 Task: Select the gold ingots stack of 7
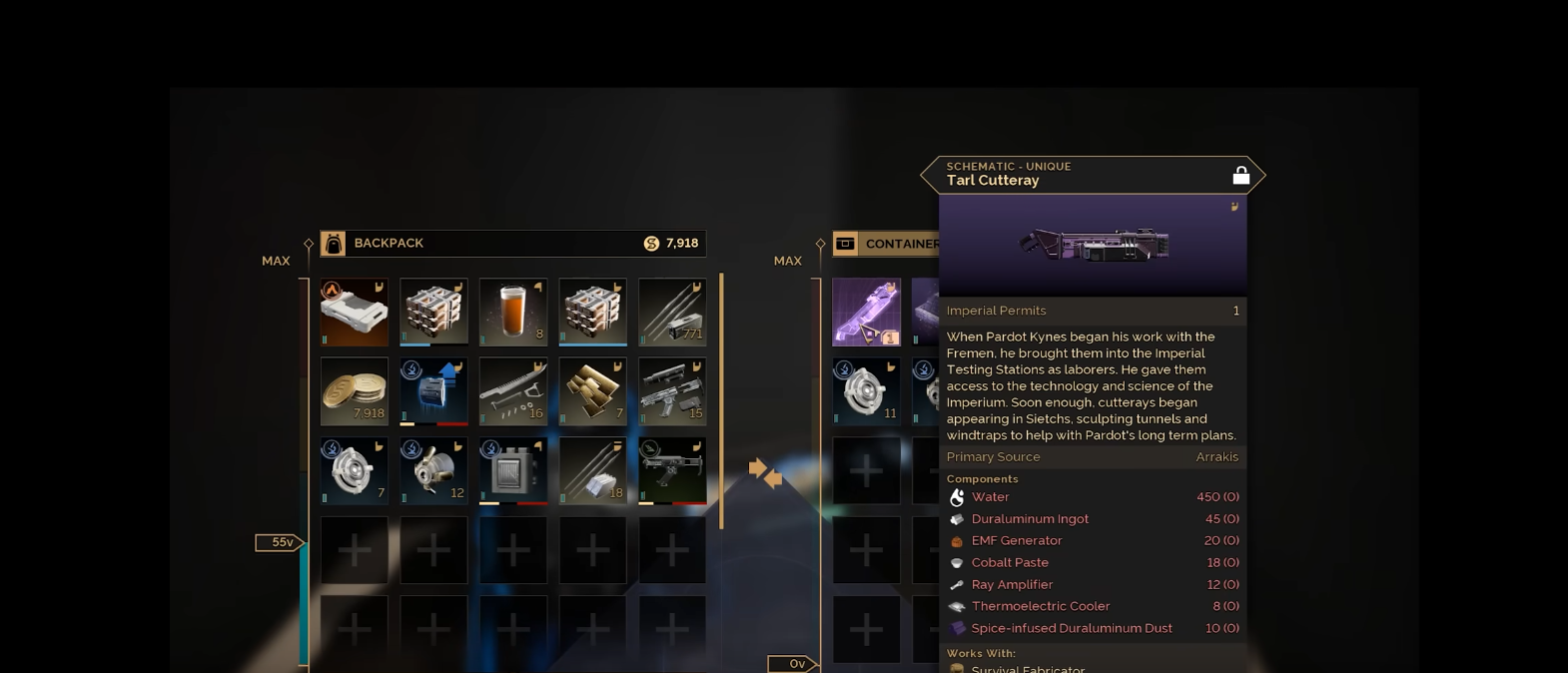tap(592, 391)
